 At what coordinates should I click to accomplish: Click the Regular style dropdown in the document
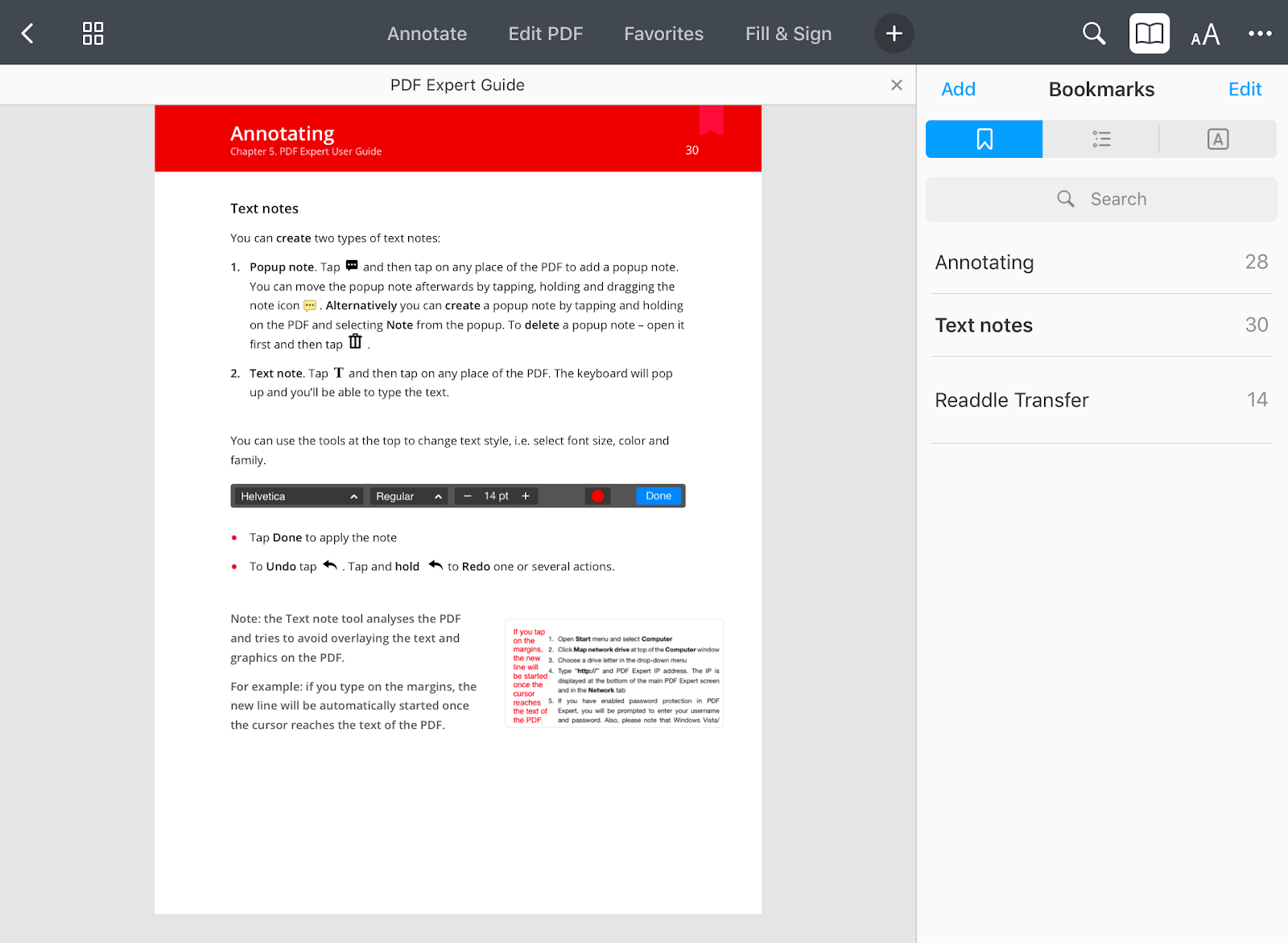click(x=408, y=496)
